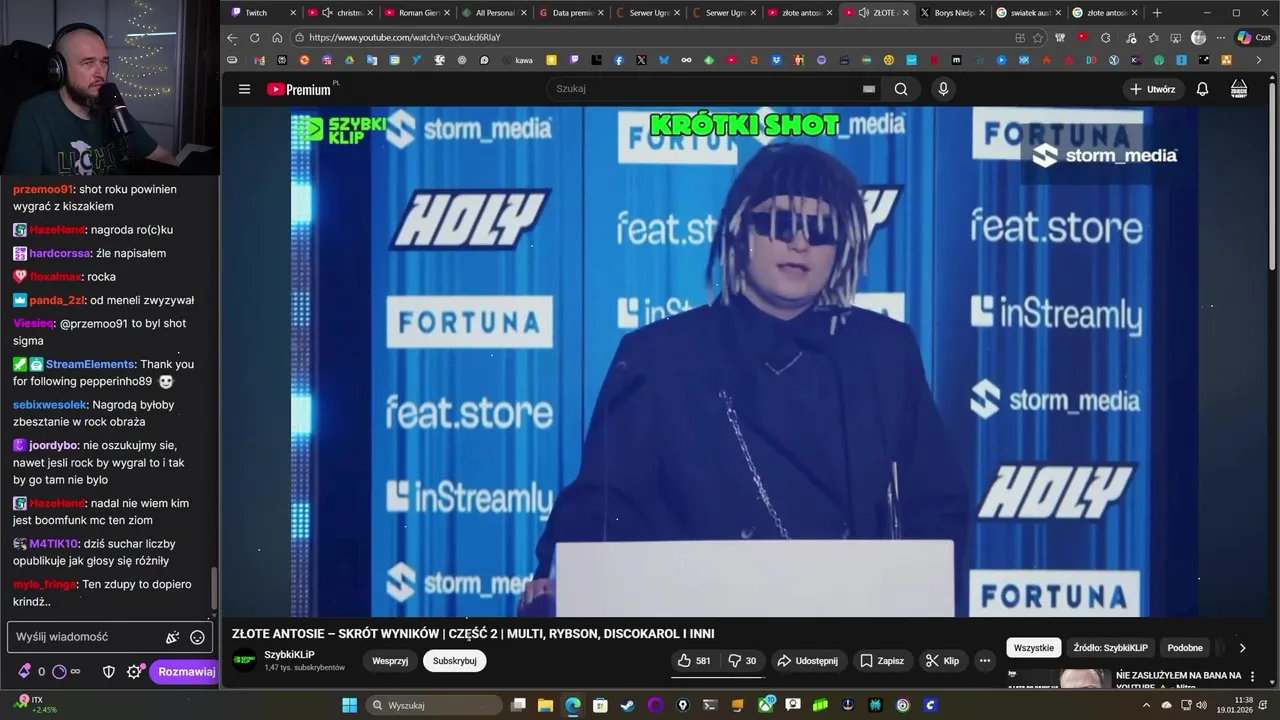Show hidden system tray icons
This screenshot has height=720, width=1280.
click(1147, 705)
